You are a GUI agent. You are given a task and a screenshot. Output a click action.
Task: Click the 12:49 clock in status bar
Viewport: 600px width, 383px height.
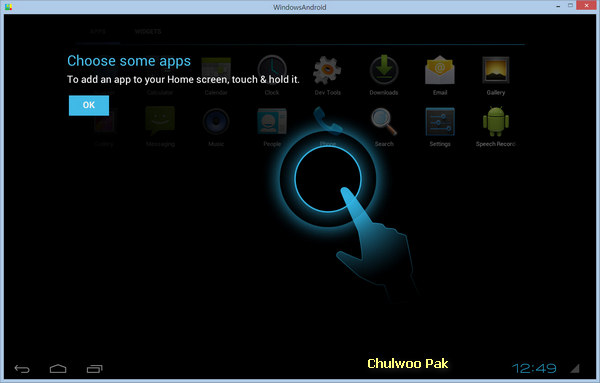pos(534,368)
